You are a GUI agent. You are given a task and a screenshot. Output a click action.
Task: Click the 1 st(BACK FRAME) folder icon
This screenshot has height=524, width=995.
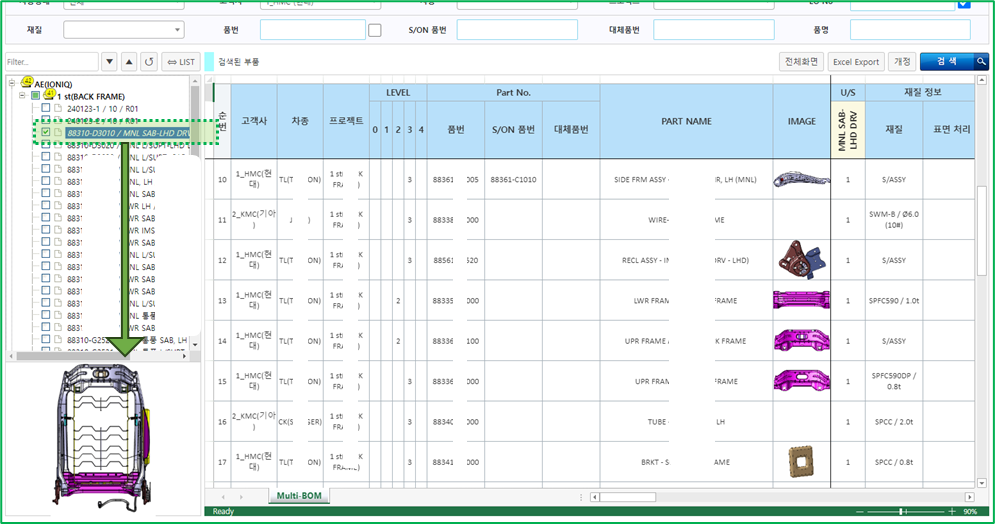click(x=50, y=95)
